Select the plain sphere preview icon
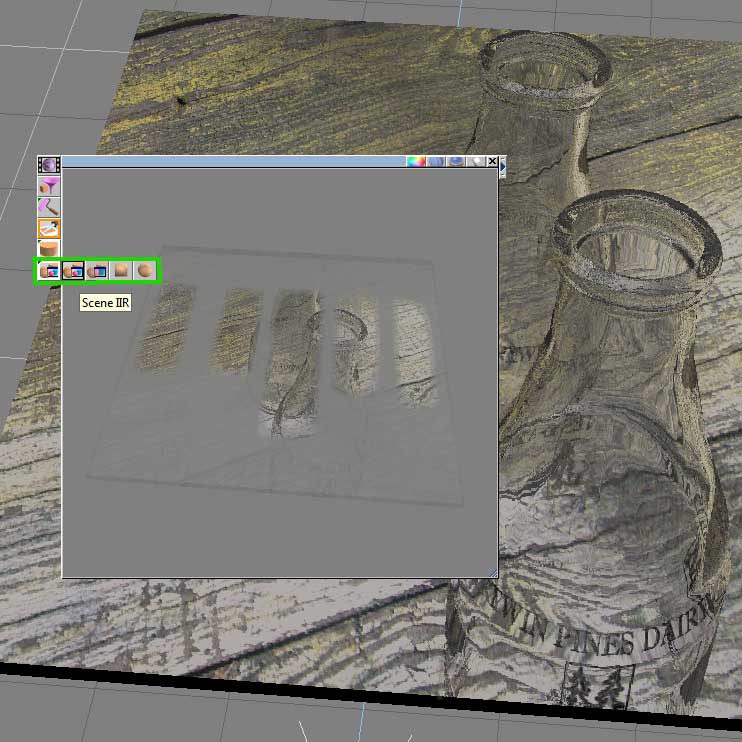 [x=145, y=271]
